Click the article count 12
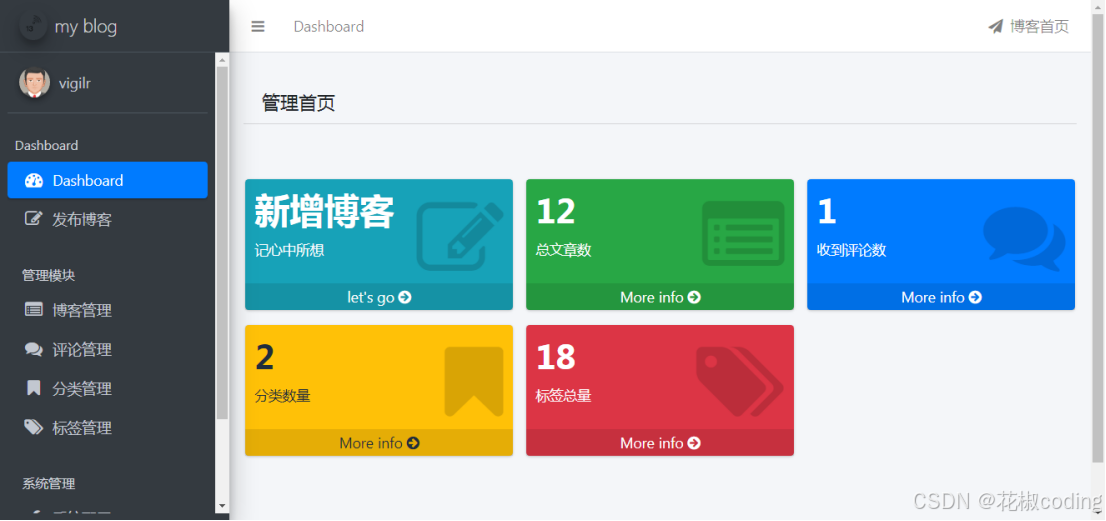Viewport: 1106px width, 521px height. click(556, 212)
